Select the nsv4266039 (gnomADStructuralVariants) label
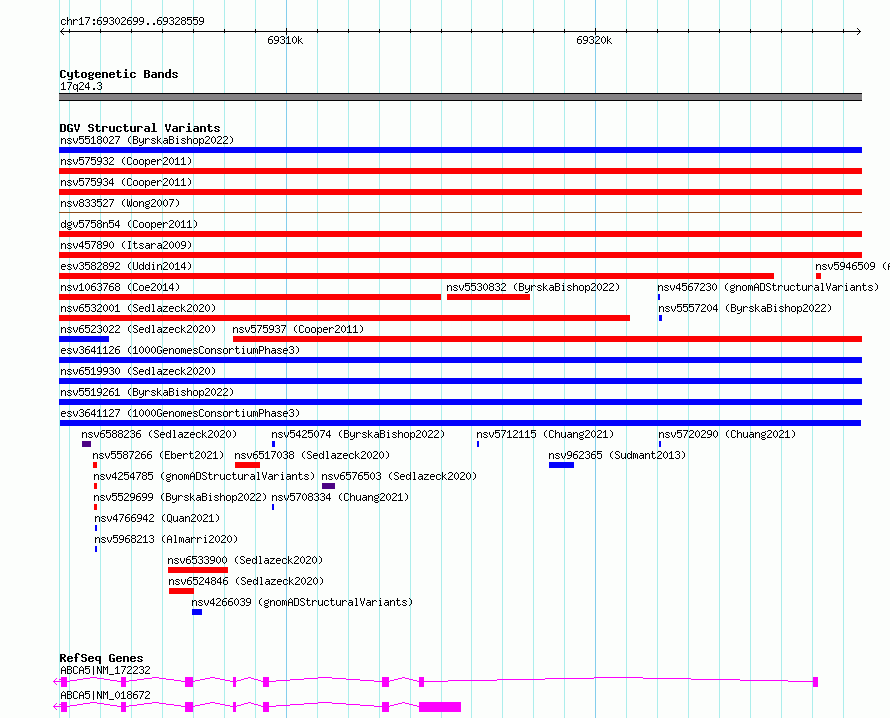The height and width of the screenshot is (718, 890). point(302,602)
